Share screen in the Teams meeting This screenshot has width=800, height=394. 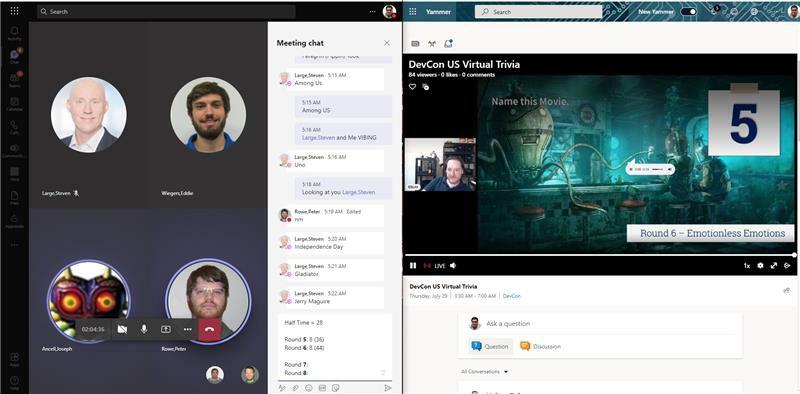click(166, 329)
